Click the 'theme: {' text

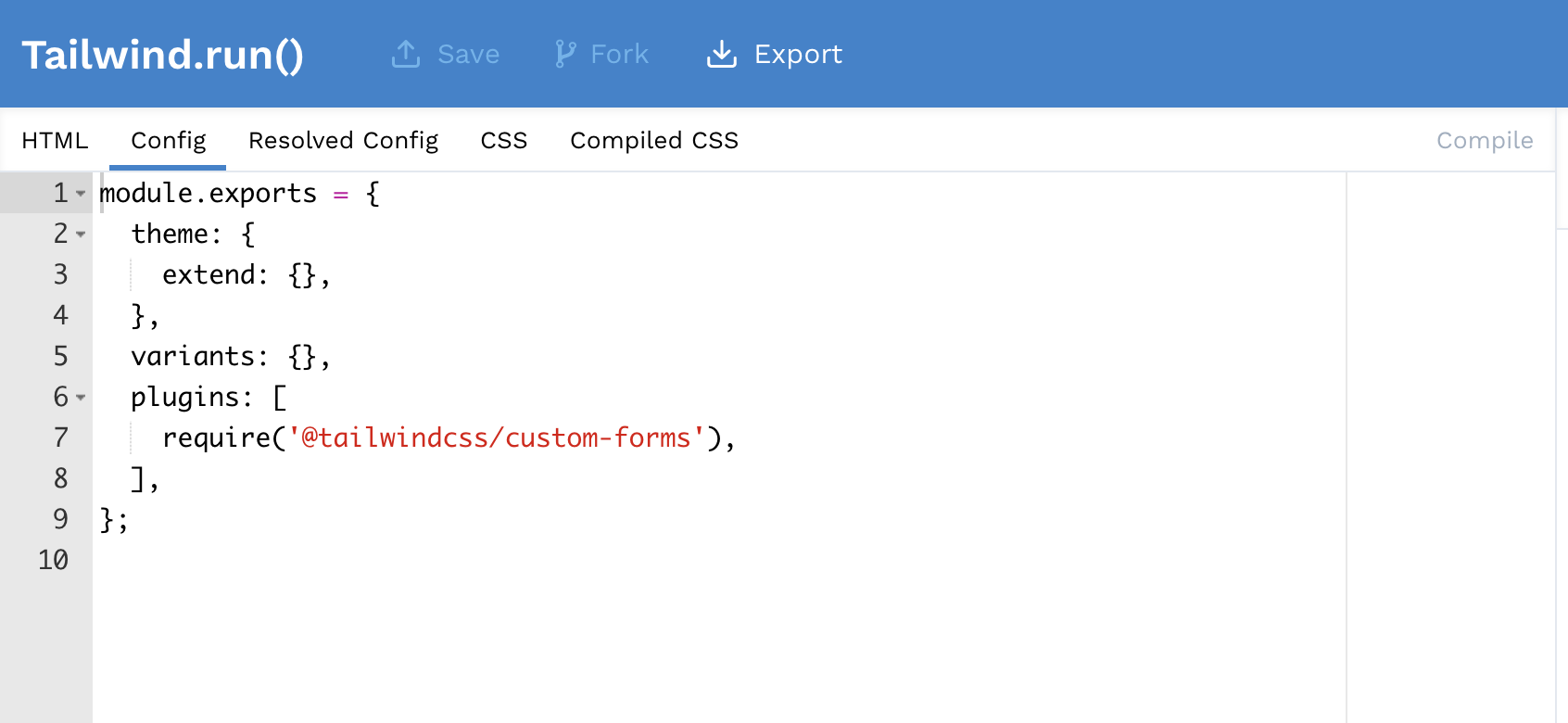pos(193,234)
